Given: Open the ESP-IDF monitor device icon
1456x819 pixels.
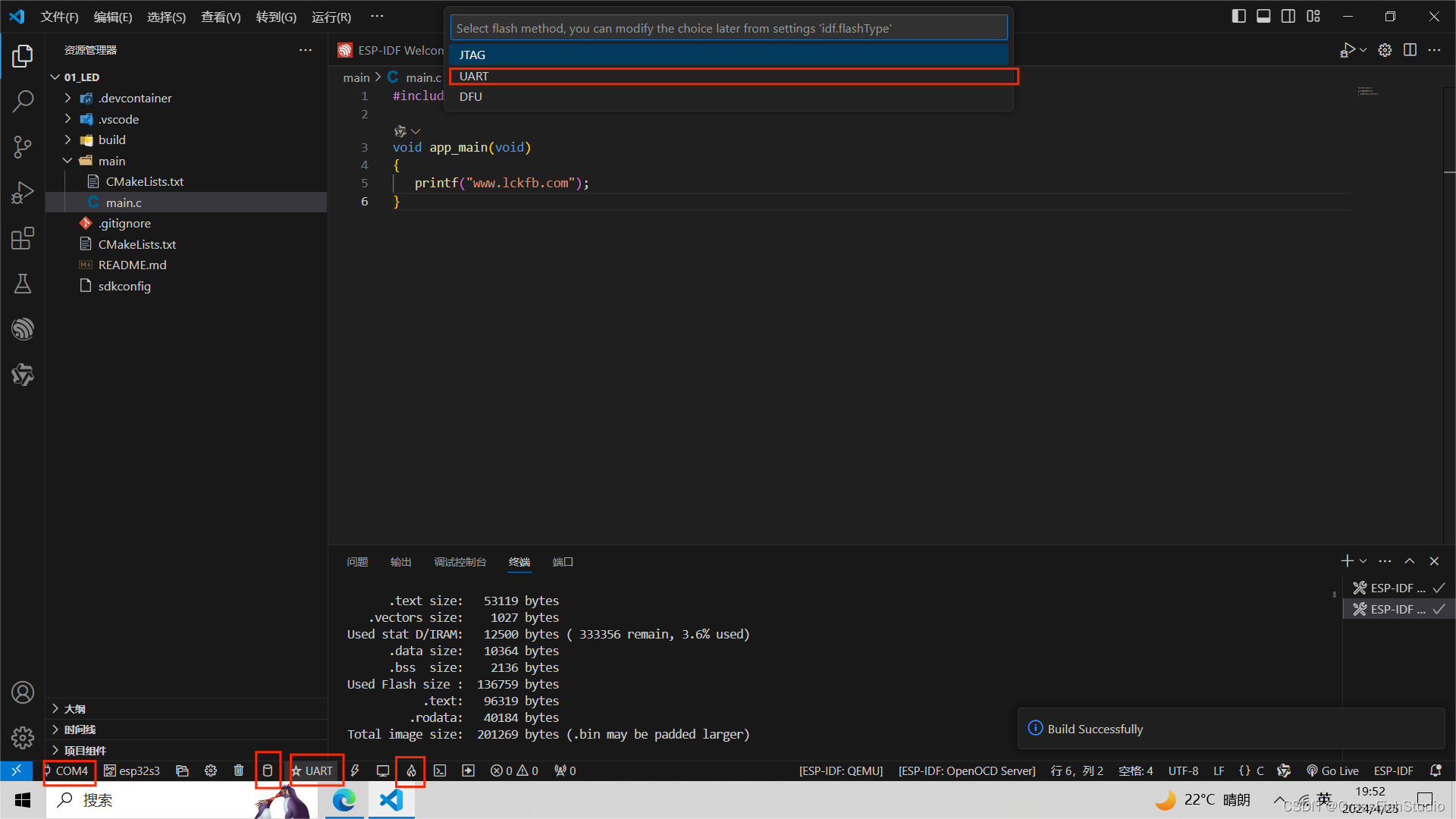Looking at the screenshot, I should [x=383, y=770].
